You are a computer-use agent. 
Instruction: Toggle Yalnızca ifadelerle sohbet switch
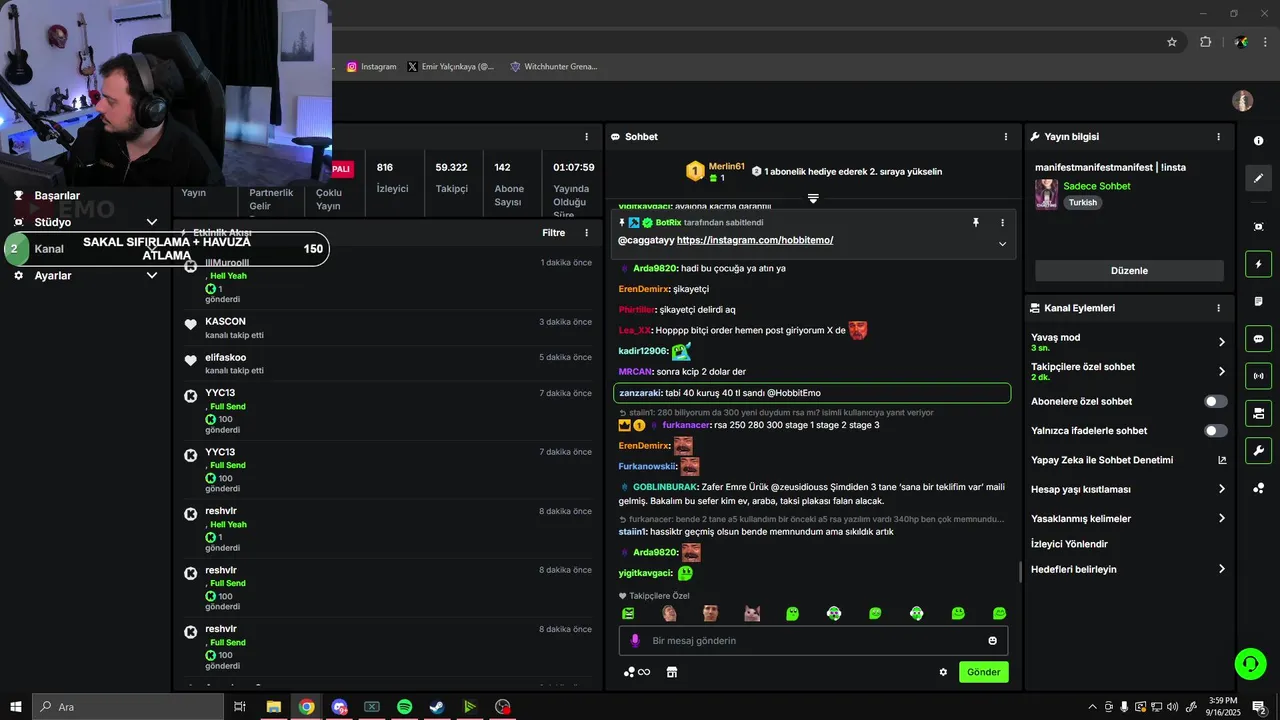(1215, 431)
